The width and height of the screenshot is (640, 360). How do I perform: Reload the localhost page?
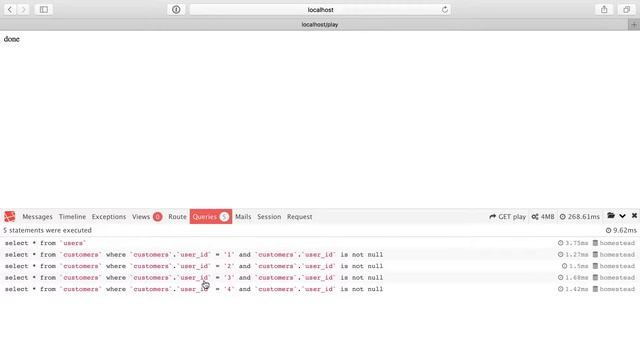coord(444,9)
